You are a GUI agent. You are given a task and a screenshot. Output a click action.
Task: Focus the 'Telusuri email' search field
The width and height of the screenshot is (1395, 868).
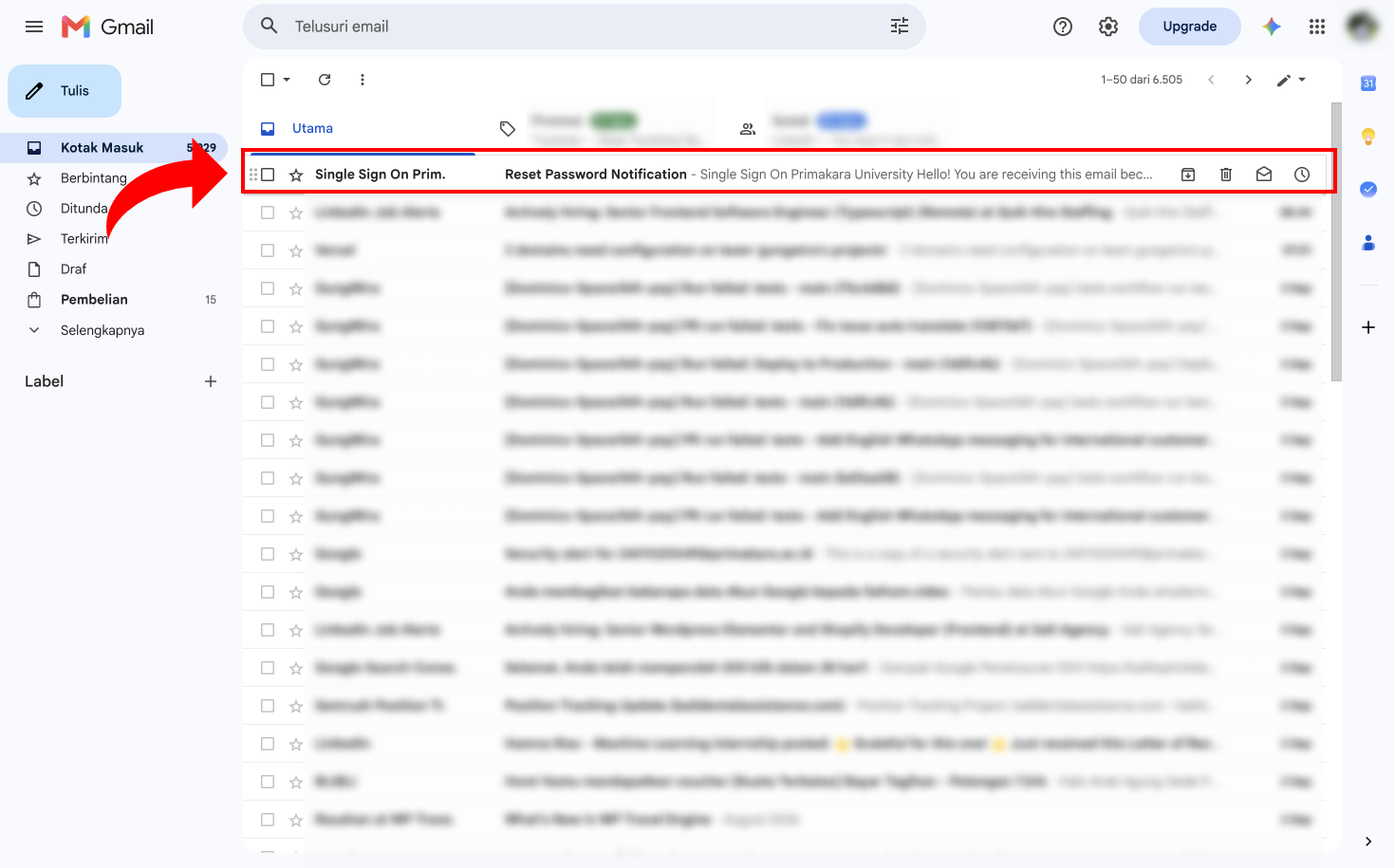pos(584,27)
